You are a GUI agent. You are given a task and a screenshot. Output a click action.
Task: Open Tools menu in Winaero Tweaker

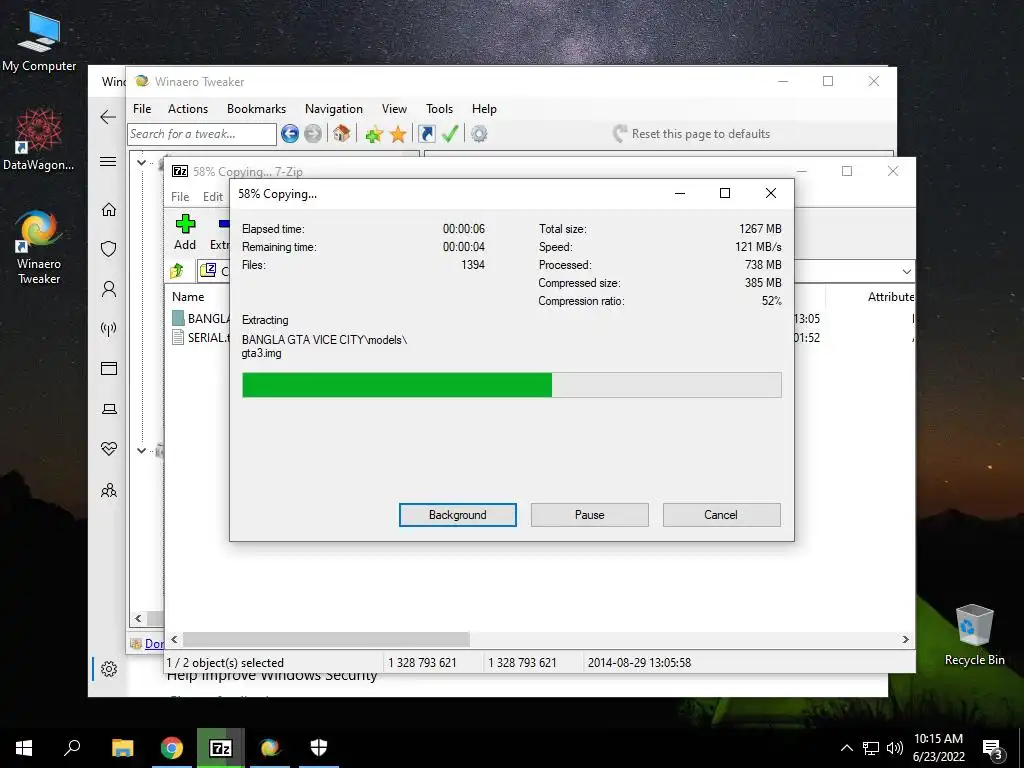coord(439,109)
